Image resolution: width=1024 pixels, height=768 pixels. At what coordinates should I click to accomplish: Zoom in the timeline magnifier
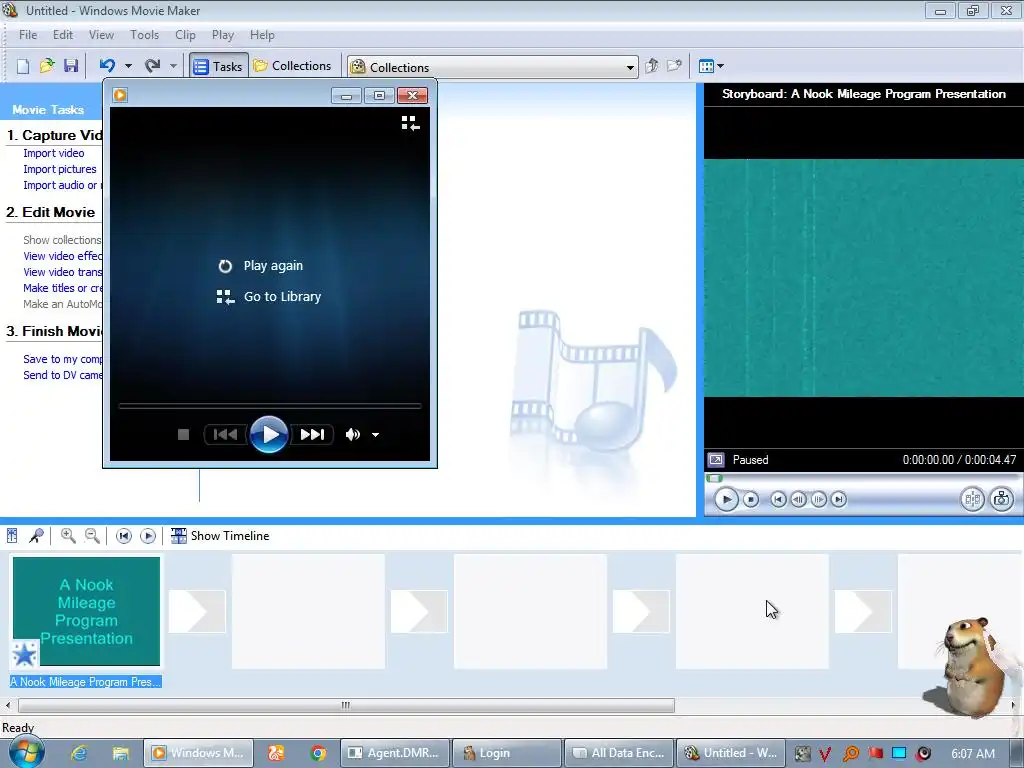coord(68,536)
